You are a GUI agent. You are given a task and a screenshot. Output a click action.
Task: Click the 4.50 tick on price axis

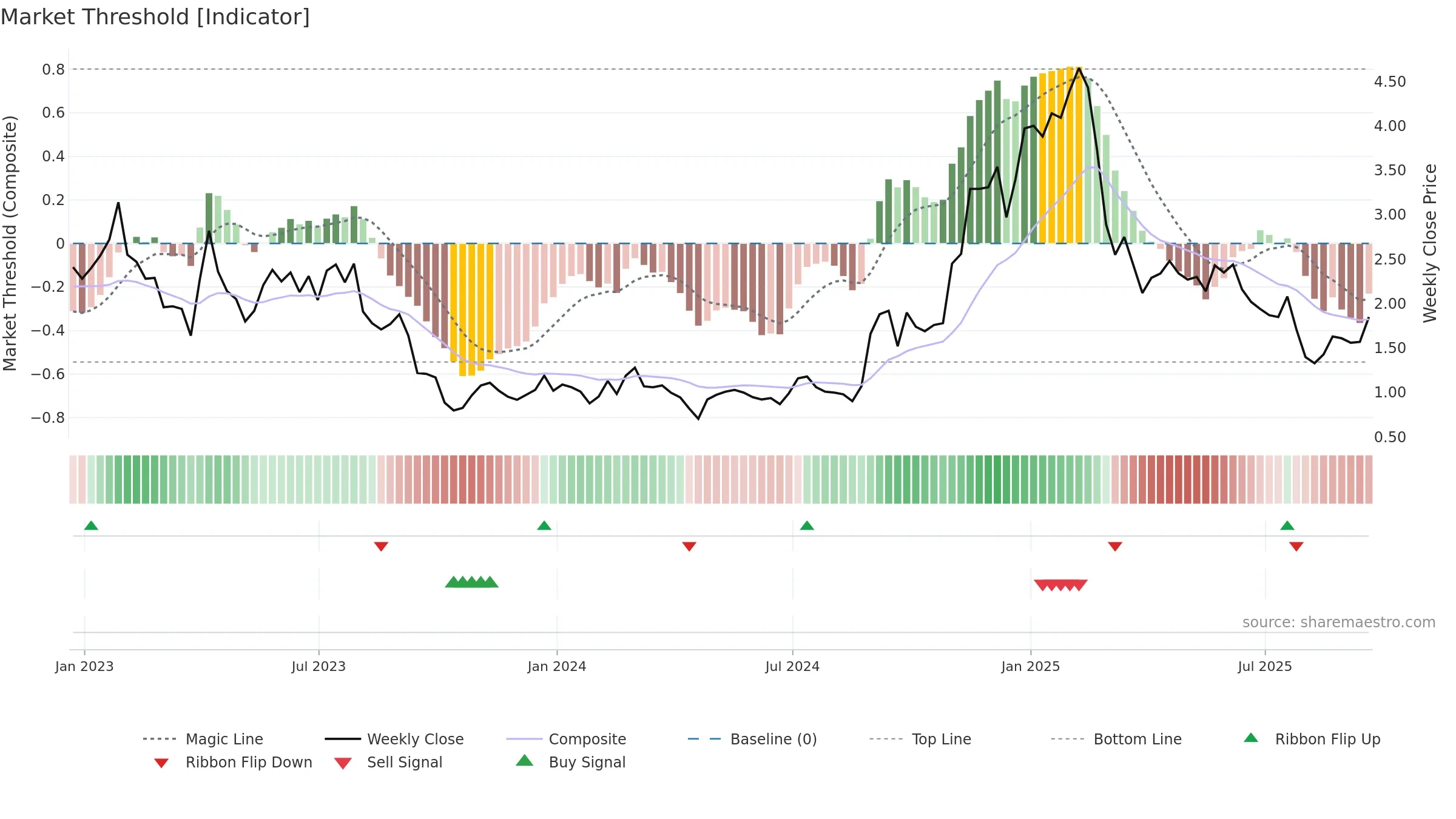[x=1390, y=81]
